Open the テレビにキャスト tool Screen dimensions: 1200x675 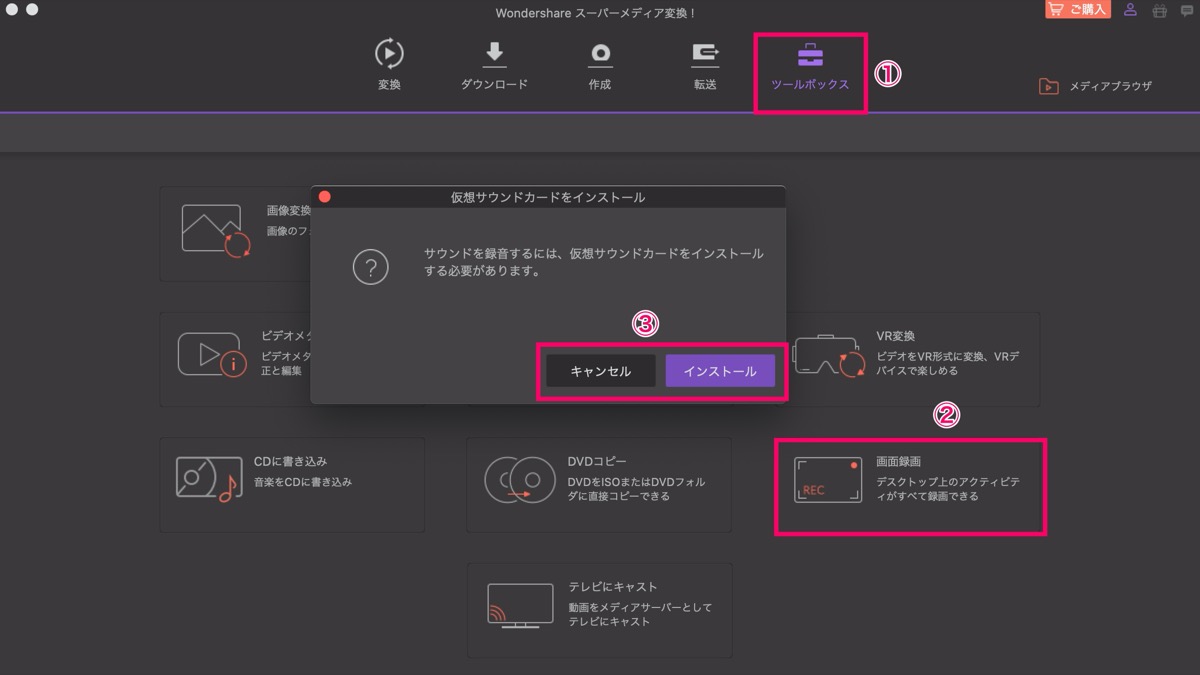point(599,610)
